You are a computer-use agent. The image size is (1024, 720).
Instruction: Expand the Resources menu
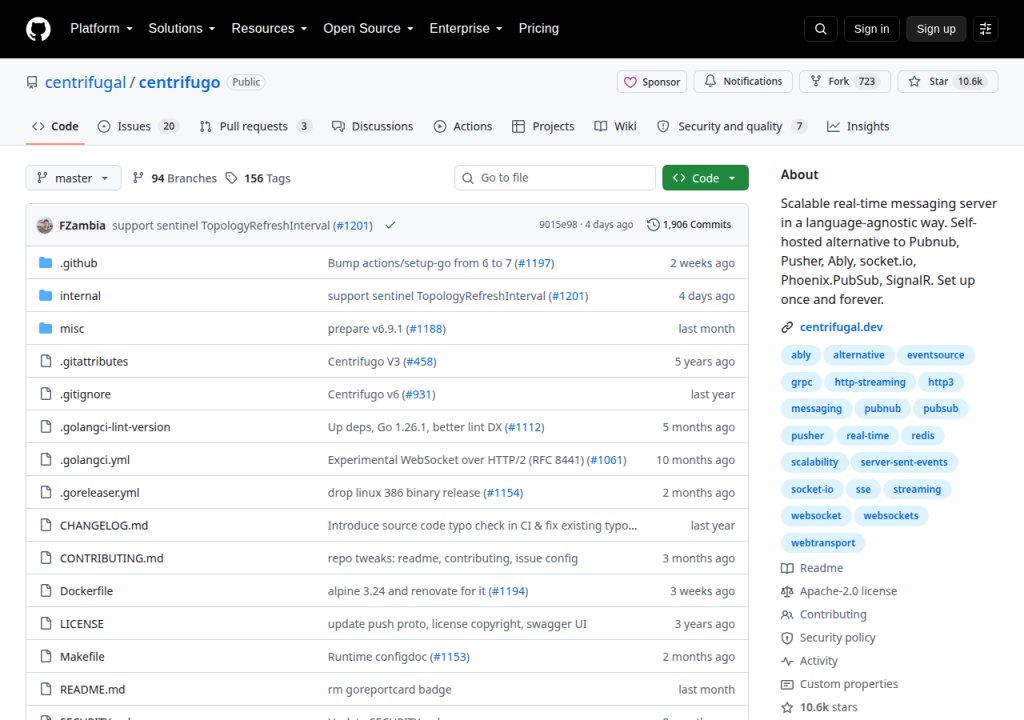pyautogui.click(x=269, y=29)
